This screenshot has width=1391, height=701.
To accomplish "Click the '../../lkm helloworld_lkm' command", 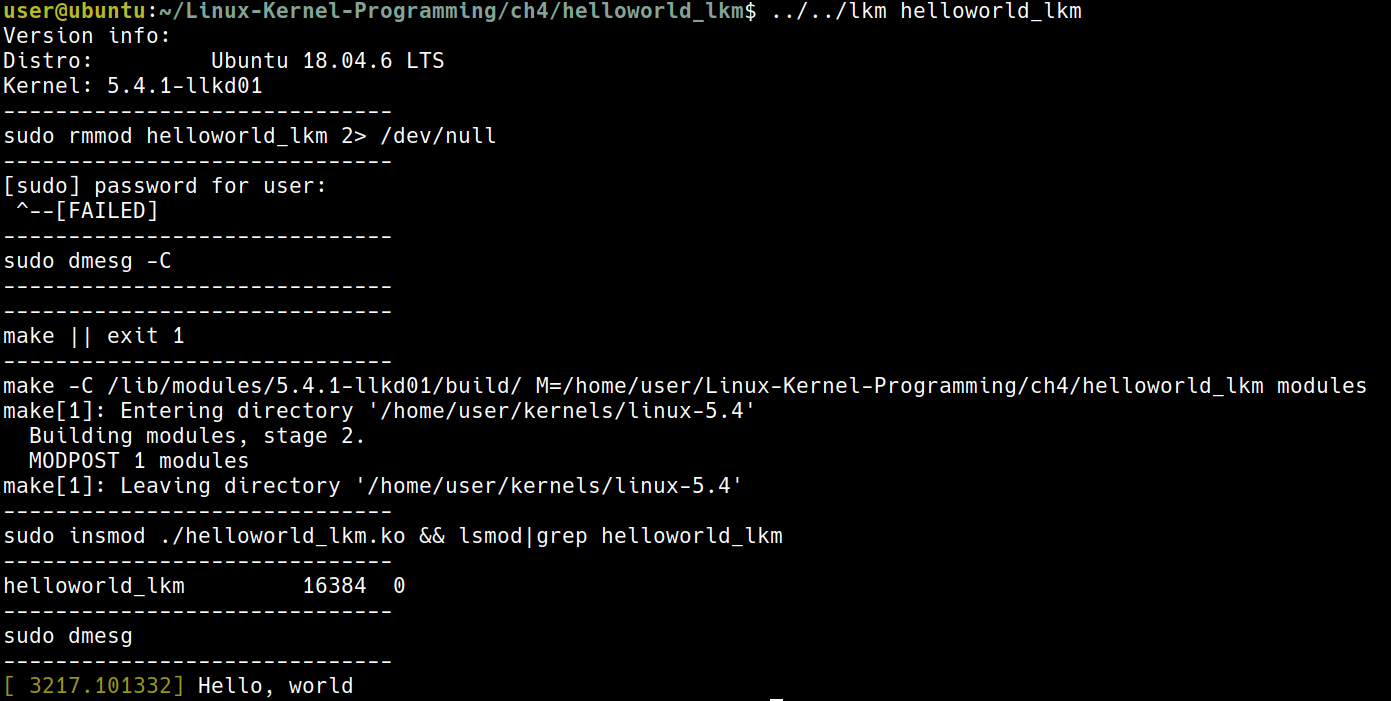I will [926, 11].
